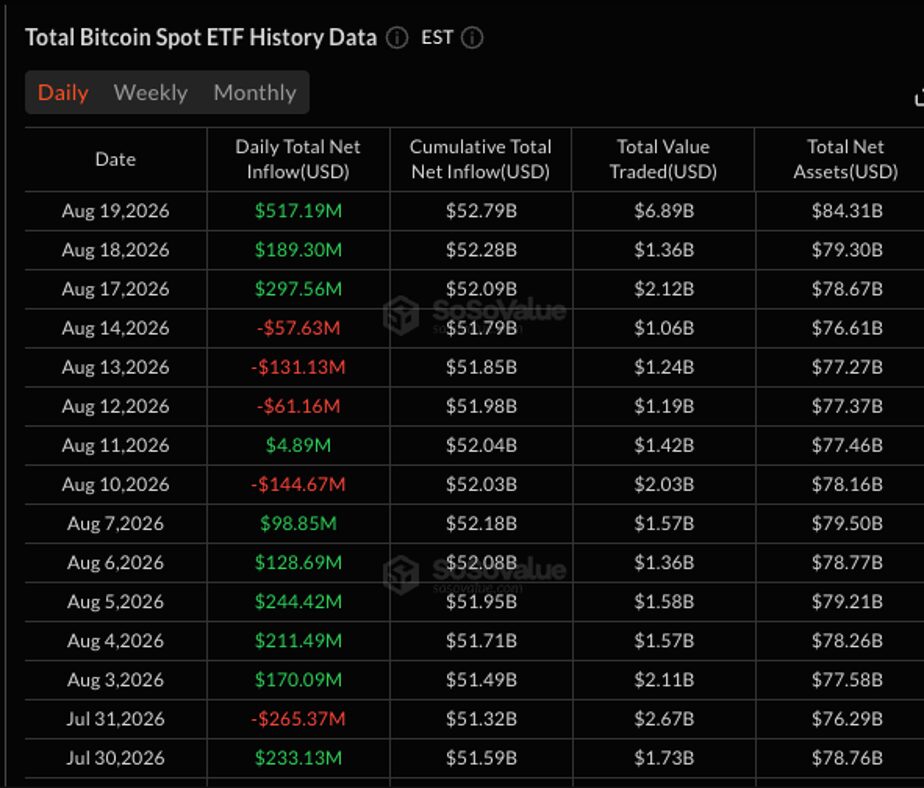Click Total Net Assets column header
The width and height of the screenshot is (924, 788).
point(845,159)
